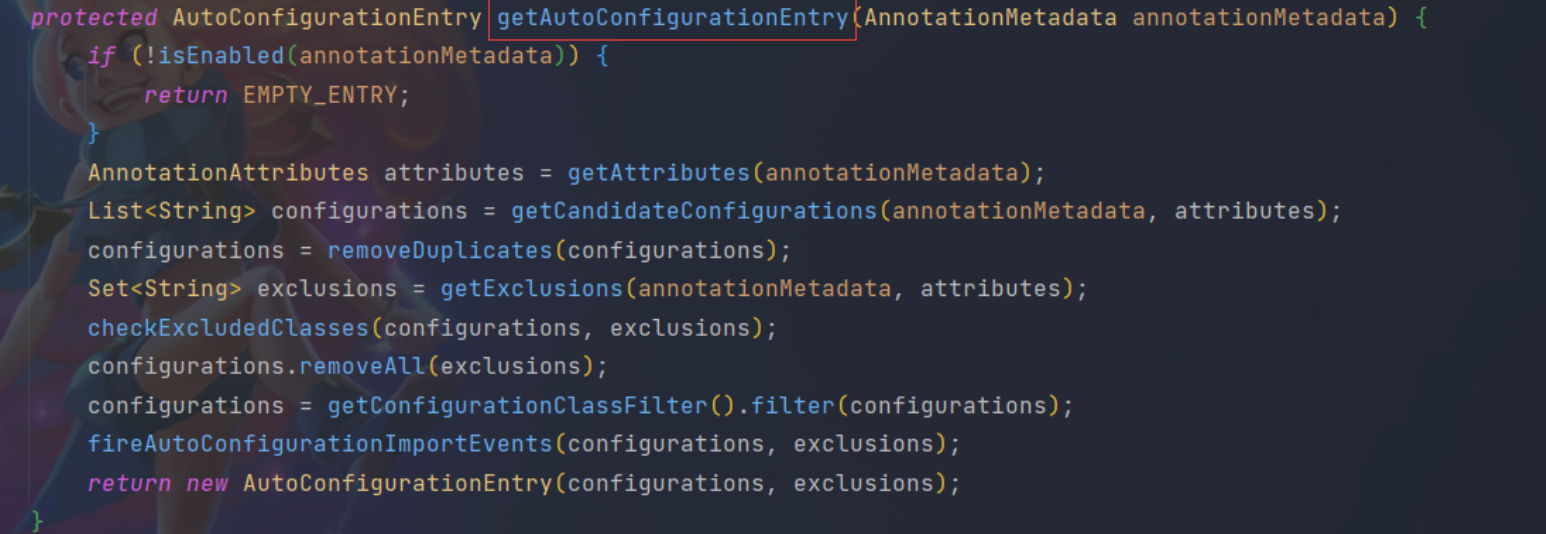1546x534 pixels.
Task: Click the protected keyword
Action: tap(95, 18)
